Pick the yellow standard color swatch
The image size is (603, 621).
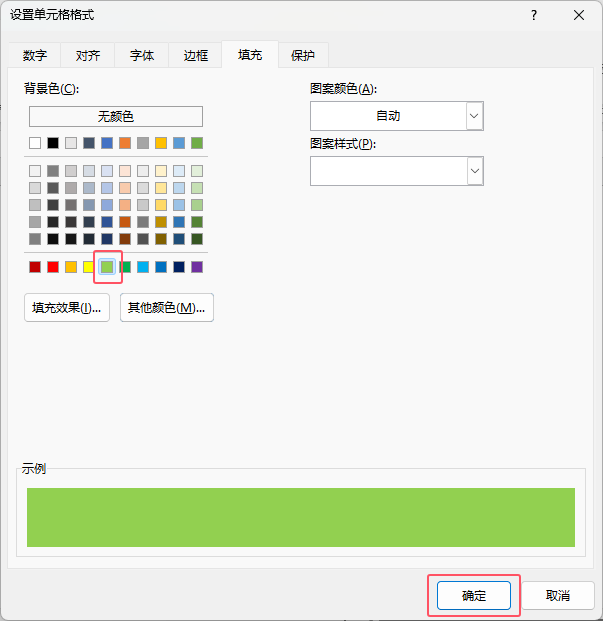click(89, 267)
